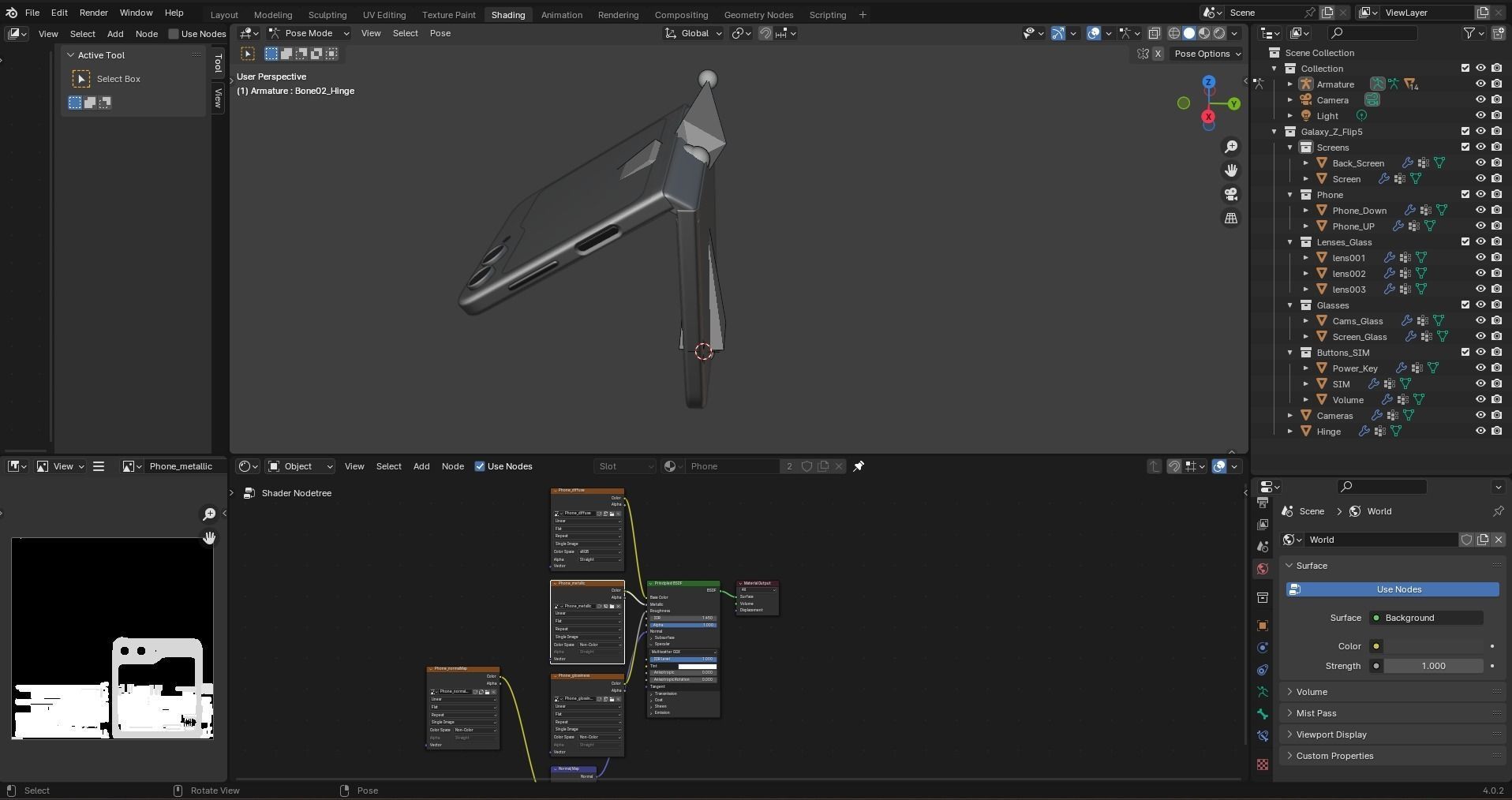This screenshot has width=1512, height=800.
Task: Click the World name text field
Action: [1380, 540]
